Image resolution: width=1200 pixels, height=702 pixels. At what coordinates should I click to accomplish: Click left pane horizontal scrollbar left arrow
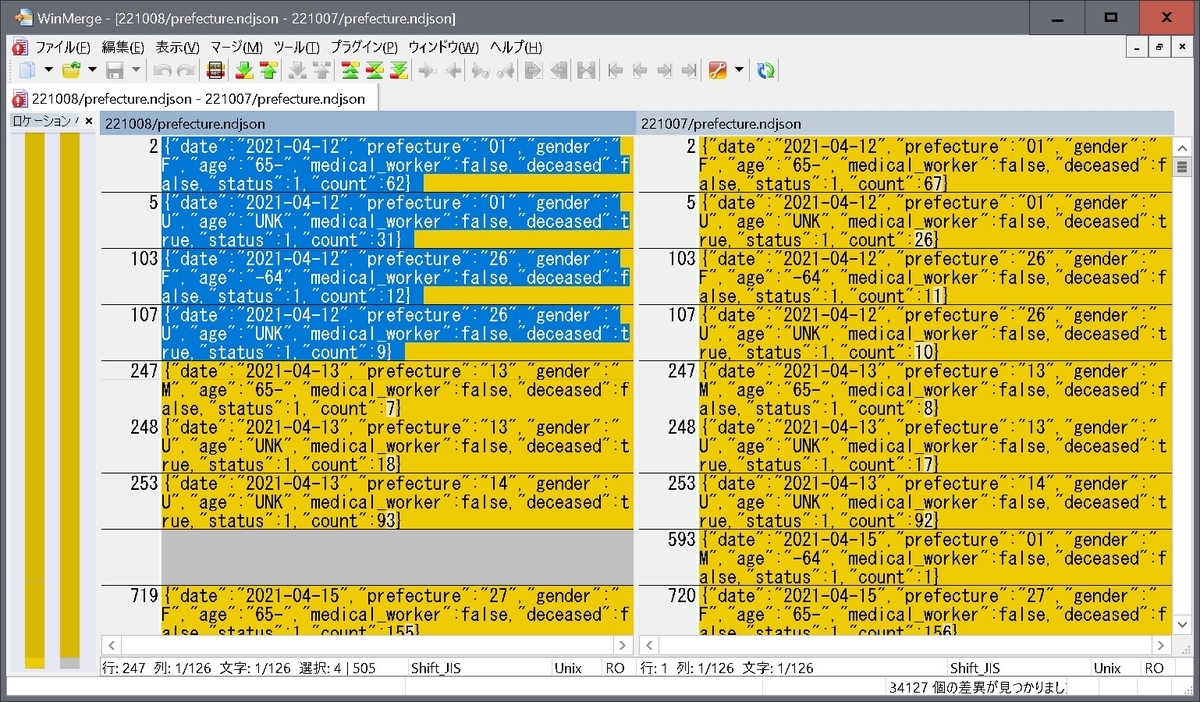(111, 646)
